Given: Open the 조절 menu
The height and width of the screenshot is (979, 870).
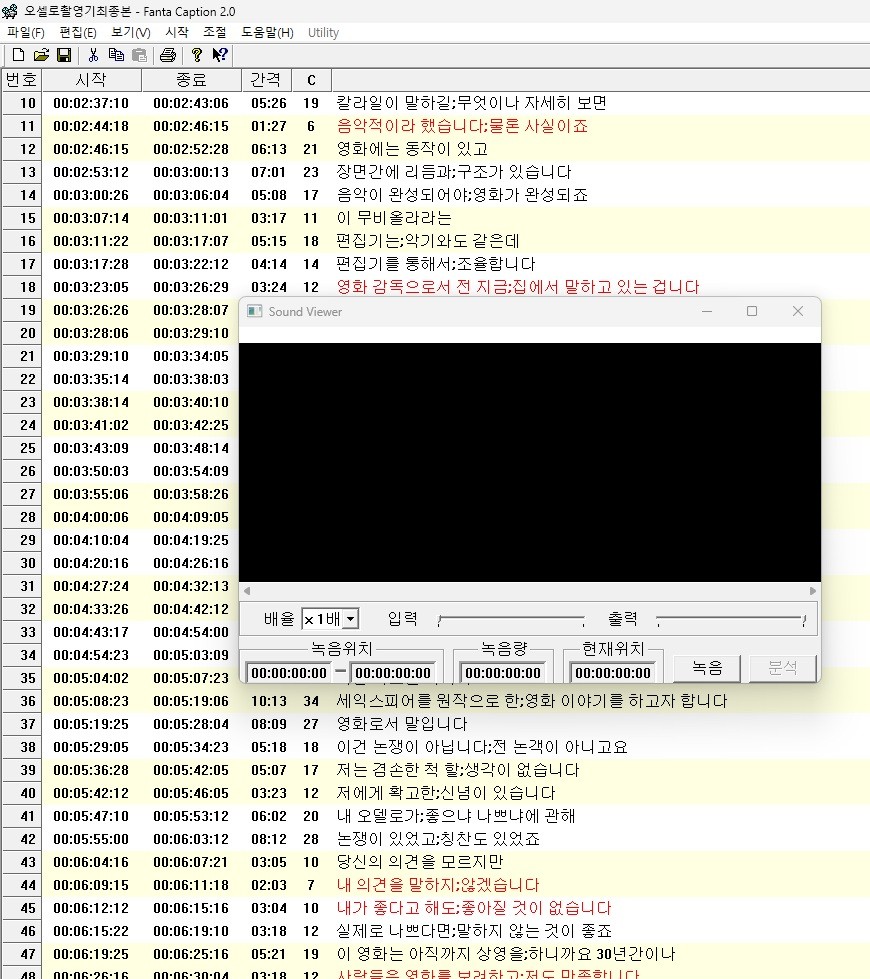Looking at the screenshot, I should (214, 32).
